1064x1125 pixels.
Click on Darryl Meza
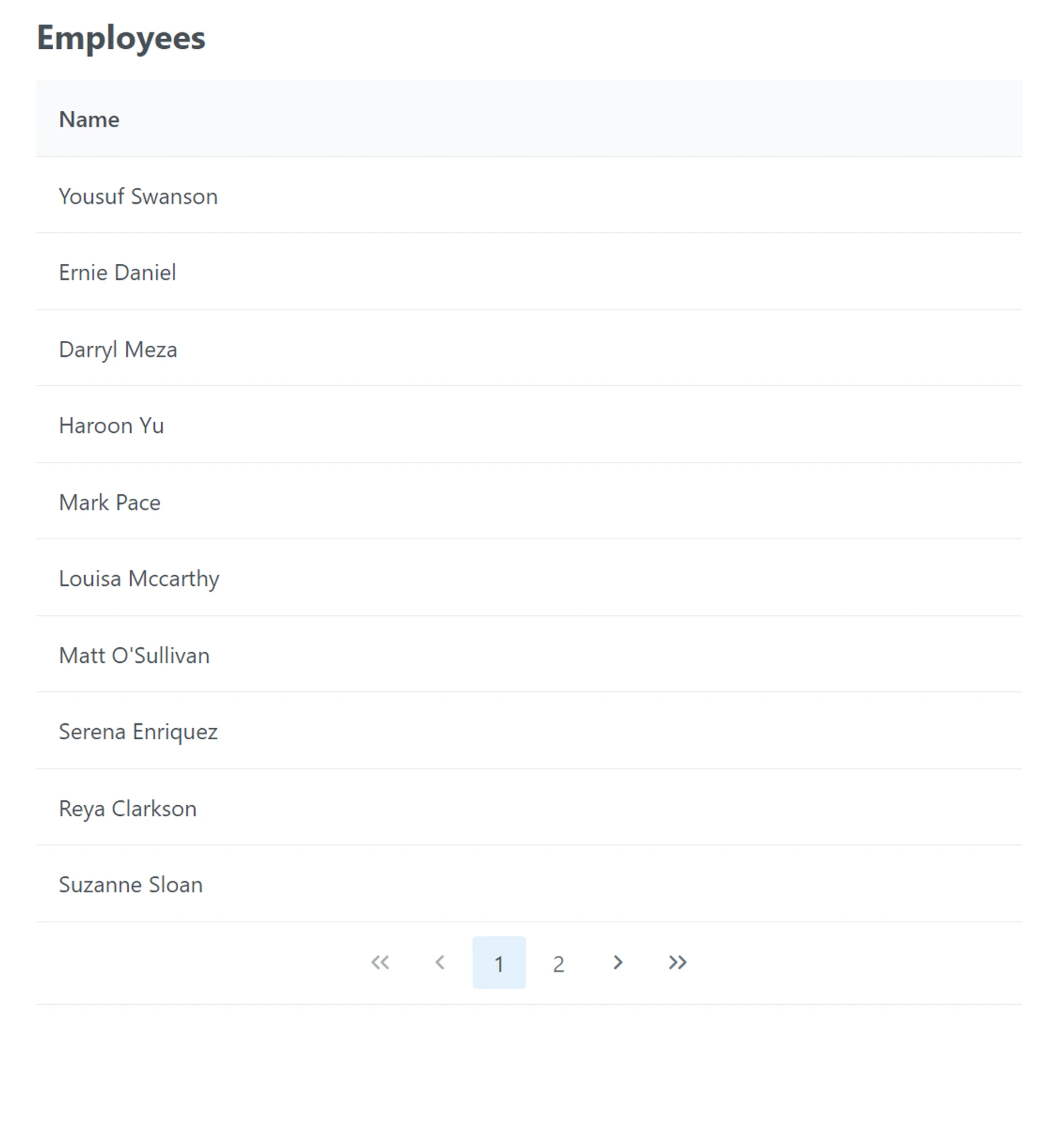(x=117, y=349)
